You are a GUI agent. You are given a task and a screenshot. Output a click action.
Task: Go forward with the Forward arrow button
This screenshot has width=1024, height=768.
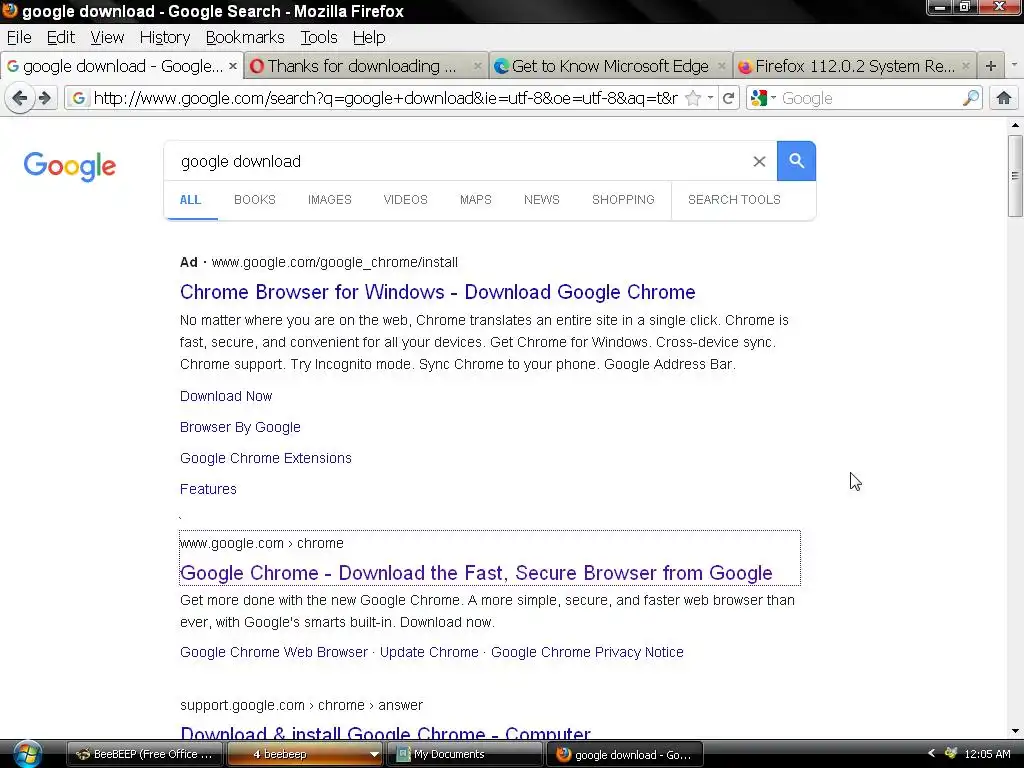pos(45,99)
